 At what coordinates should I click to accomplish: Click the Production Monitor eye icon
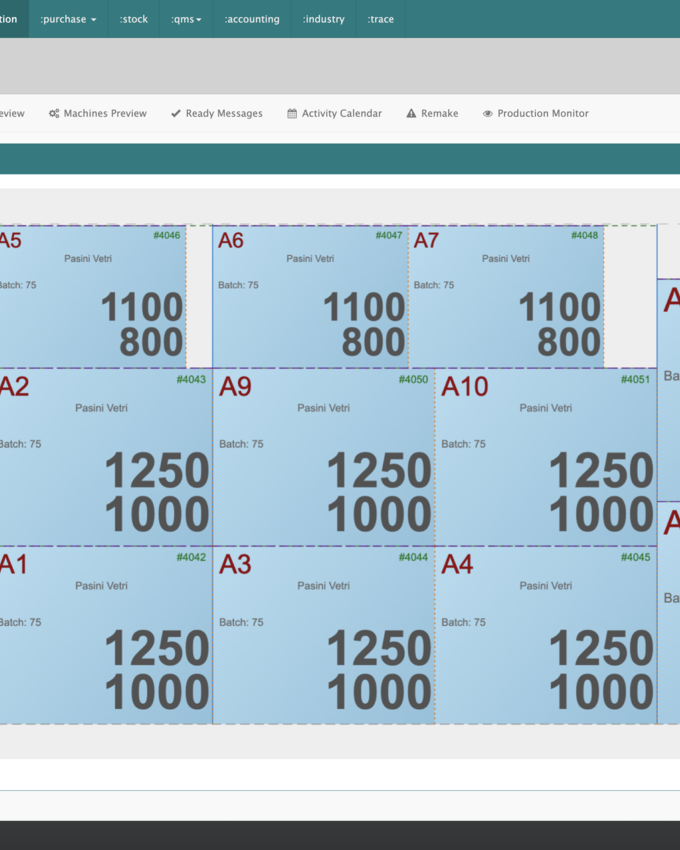[487, 113]
